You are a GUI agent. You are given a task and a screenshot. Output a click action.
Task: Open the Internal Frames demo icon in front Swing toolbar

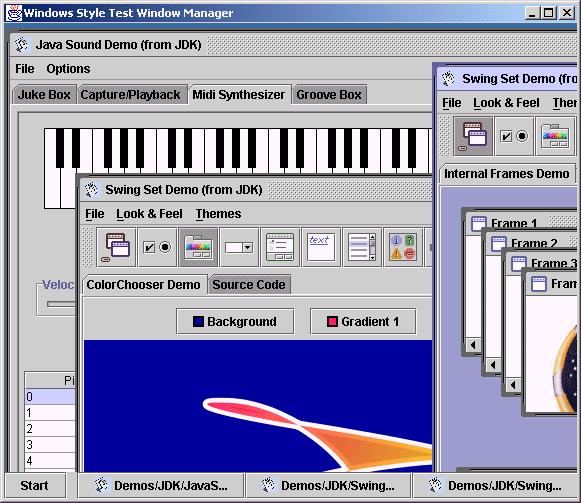coord(116,247)
